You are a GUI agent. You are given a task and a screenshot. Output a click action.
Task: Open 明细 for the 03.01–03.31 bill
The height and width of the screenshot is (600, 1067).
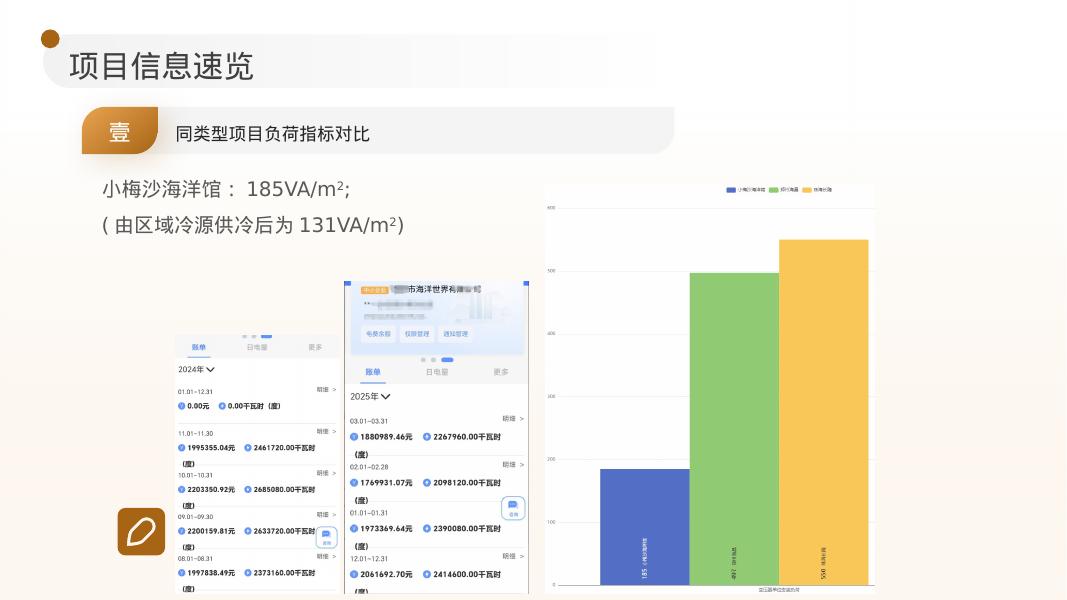513,418
